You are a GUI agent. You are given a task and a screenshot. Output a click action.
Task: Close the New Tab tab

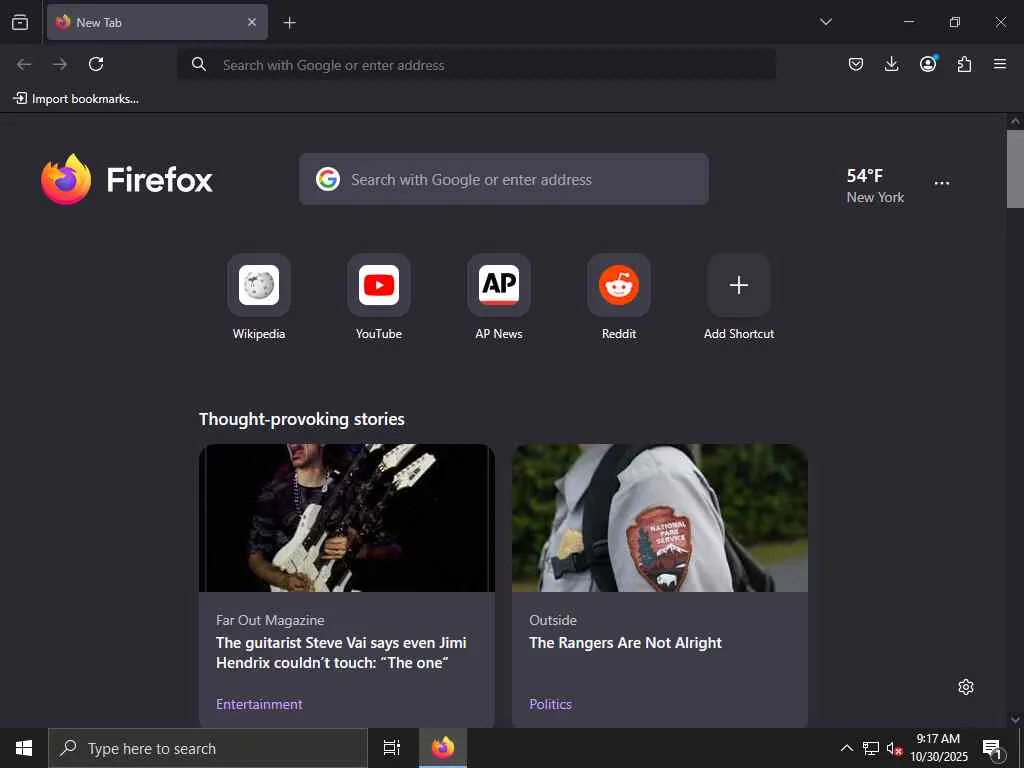251,22
